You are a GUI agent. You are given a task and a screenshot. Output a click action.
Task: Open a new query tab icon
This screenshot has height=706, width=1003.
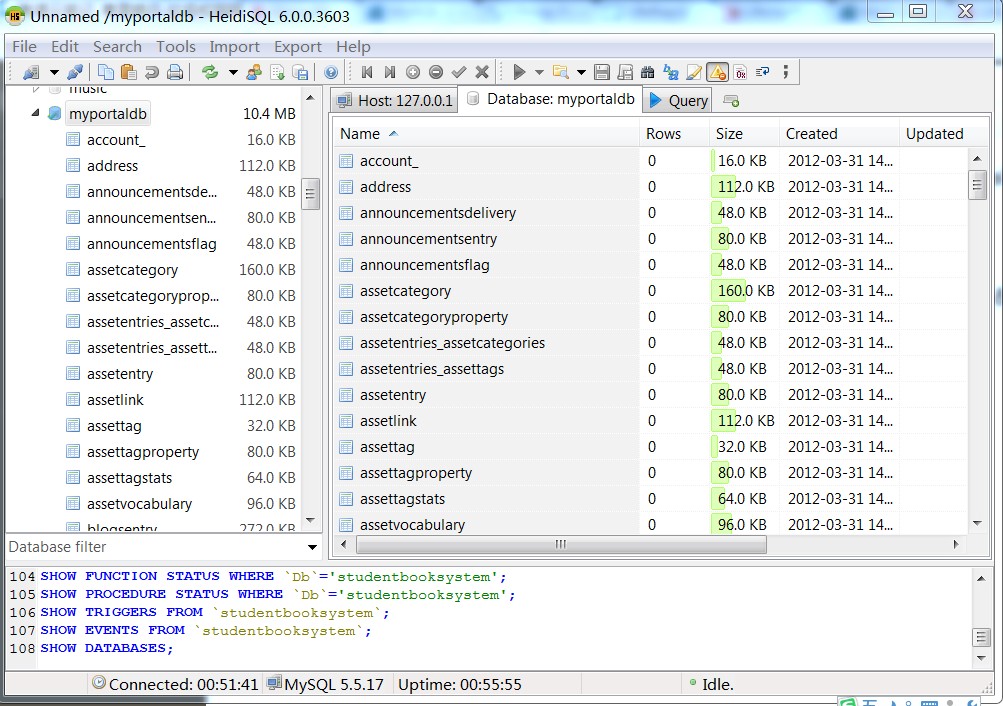[x=731, y=101]
